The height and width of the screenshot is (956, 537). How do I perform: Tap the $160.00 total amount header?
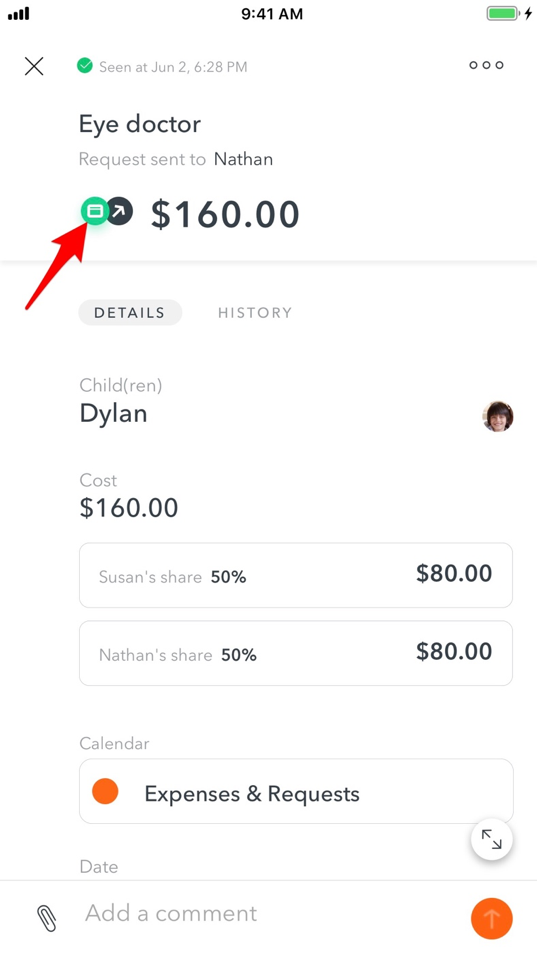click(225, 214)
